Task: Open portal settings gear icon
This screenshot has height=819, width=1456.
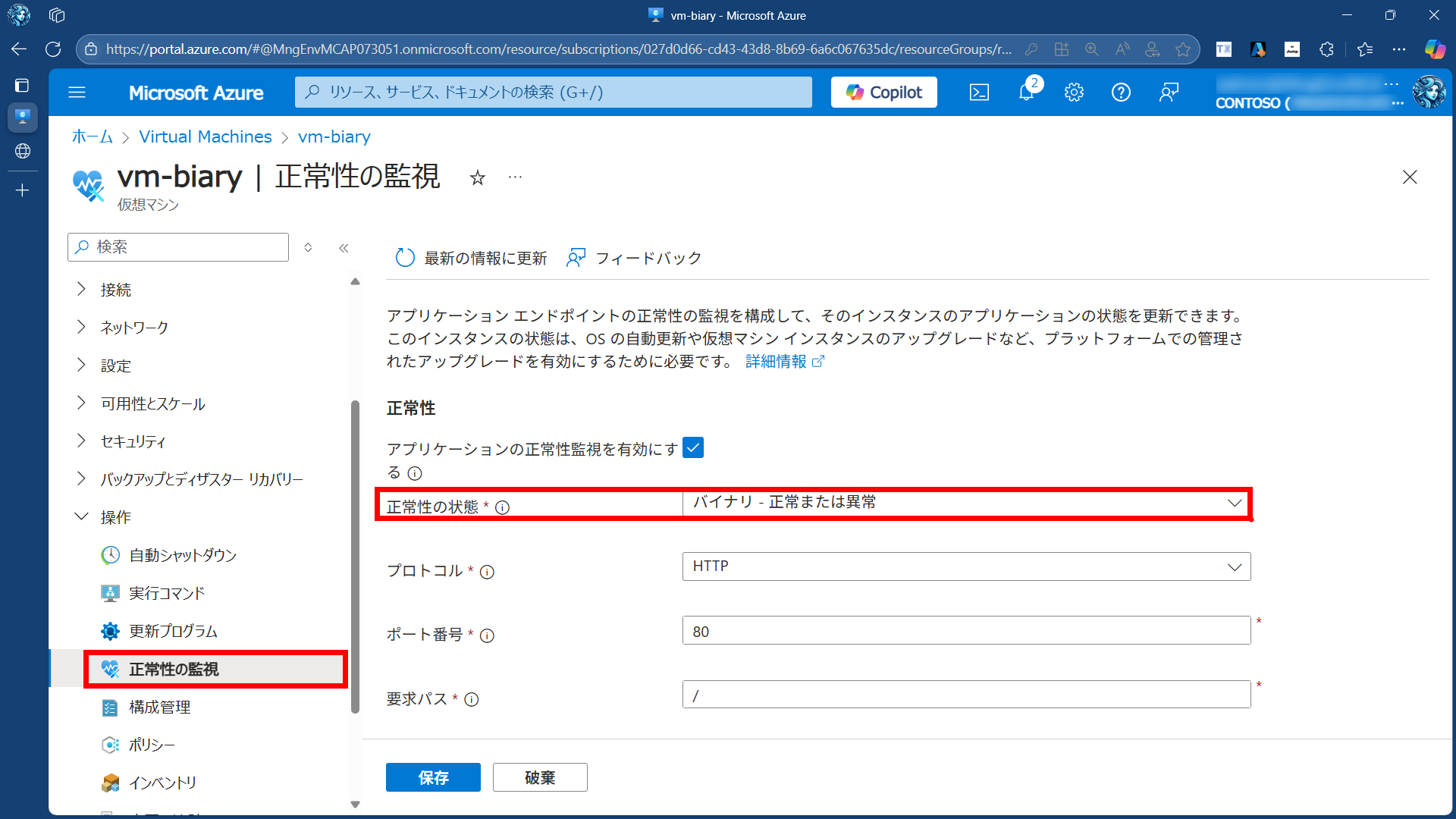Action: coord(1074,93)
